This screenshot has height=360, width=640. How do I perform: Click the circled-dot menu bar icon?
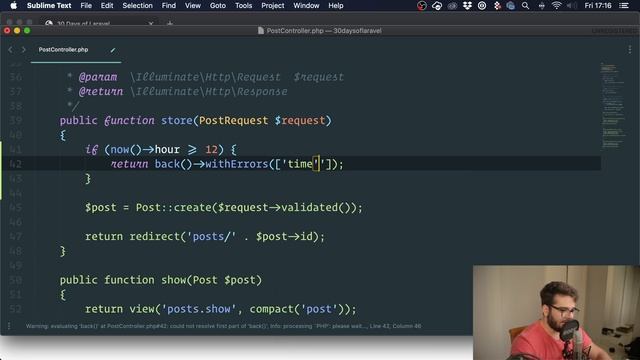tap(482, 6)
